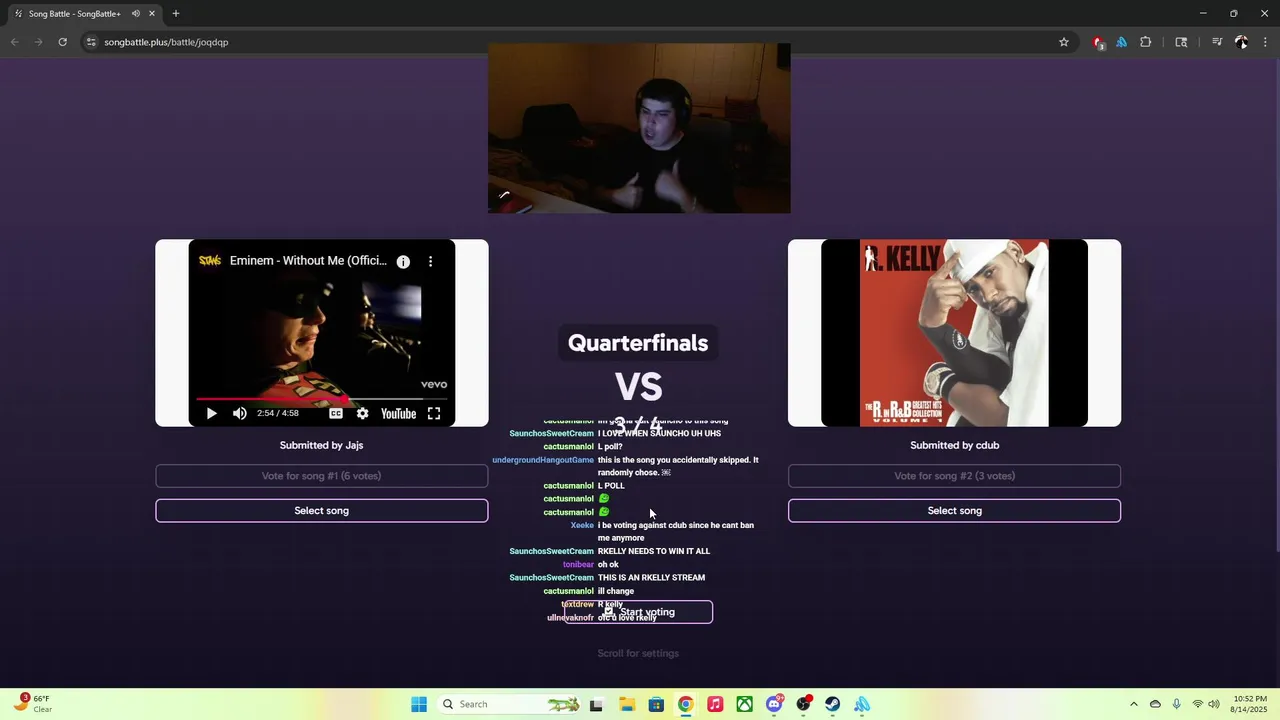
Task: Click 'THIS IS AN RKELLY STREAM' chat message
Action: pyautogui.click(x=651, y=578)
